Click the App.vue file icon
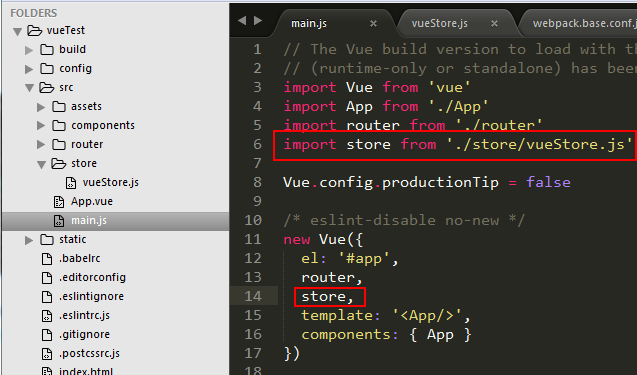 [59, 202]
